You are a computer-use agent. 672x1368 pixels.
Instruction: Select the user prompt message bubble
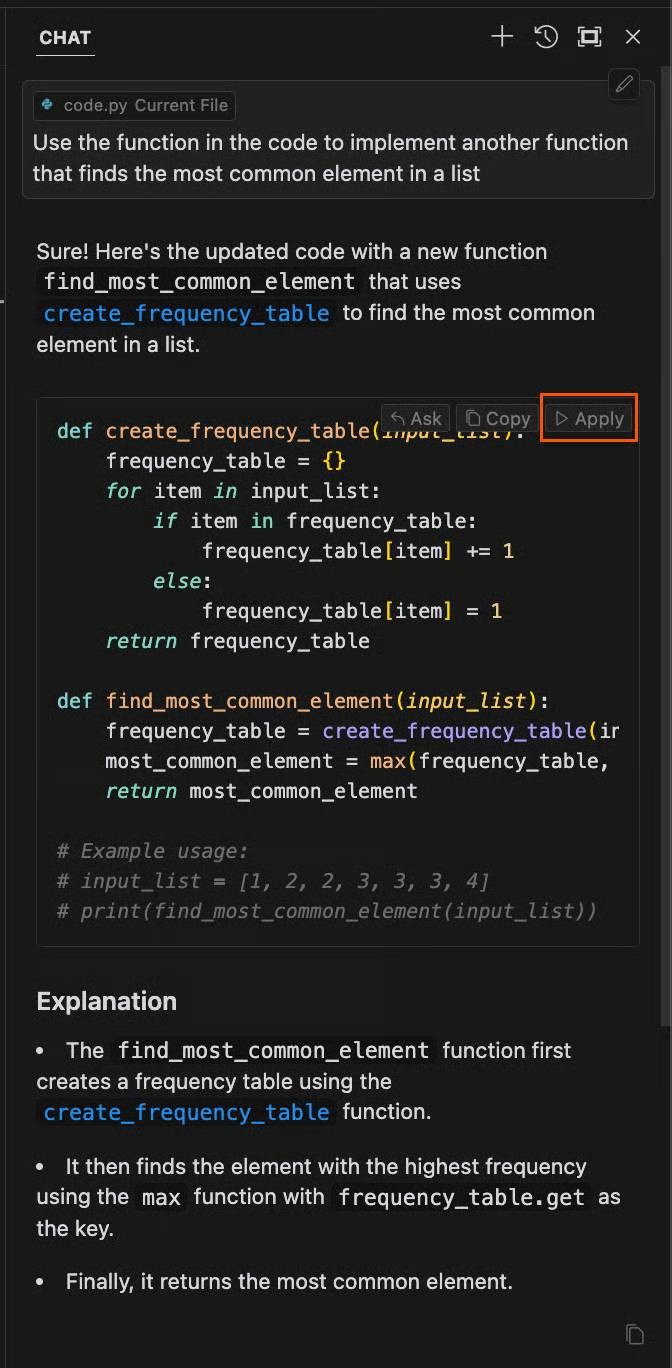[336, 158]
